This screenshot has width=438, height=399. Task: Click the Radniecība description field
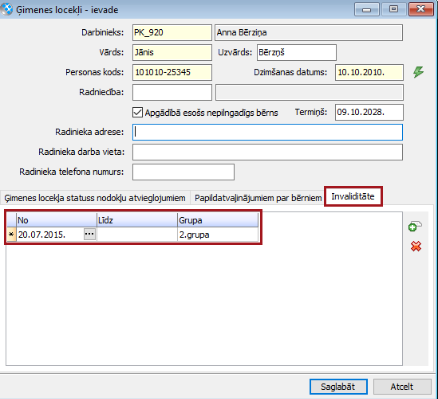click(x=309, y=92)
